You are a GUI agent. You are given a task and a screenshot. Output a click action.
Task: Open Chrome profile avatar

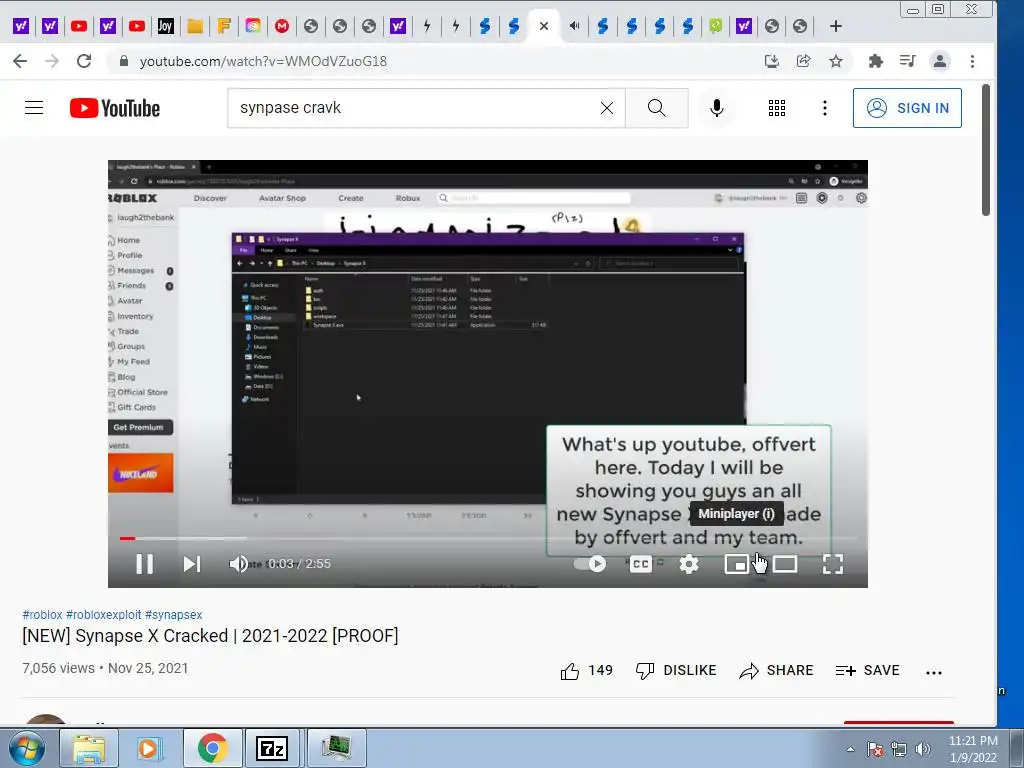940,61
